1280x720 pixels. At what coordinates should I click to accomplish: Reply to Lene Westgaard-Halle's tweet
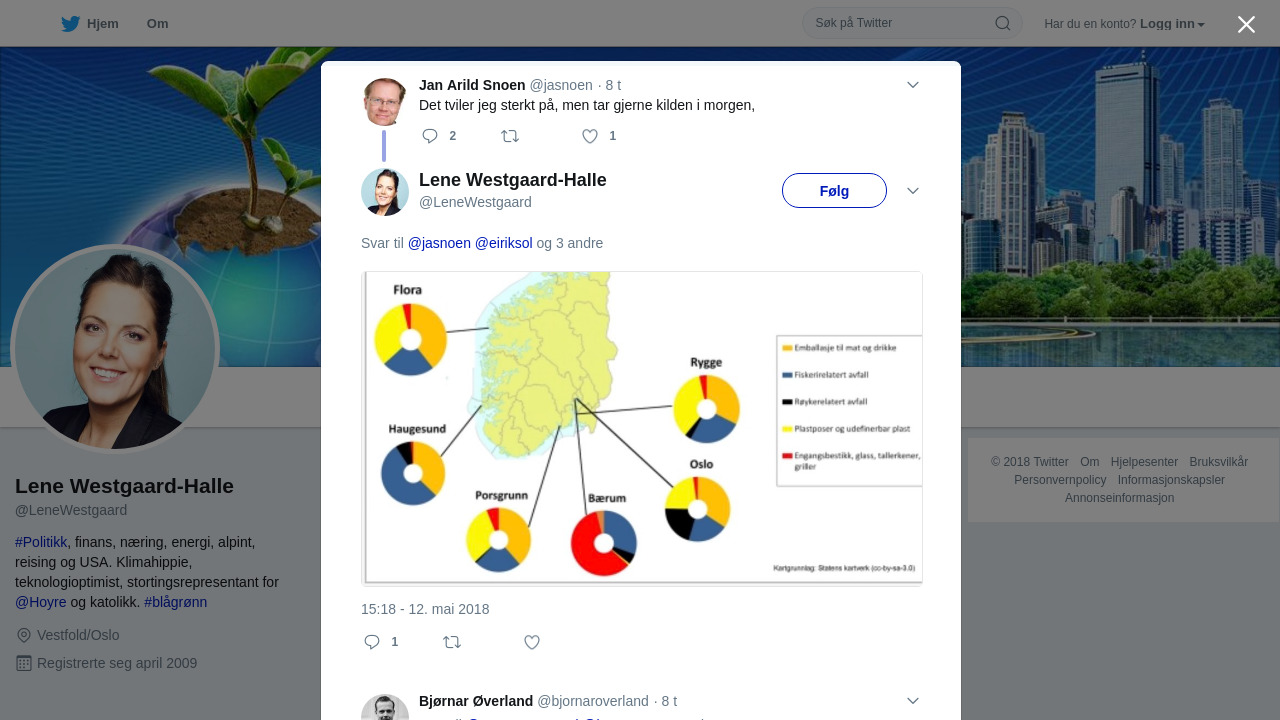[372, 642]
